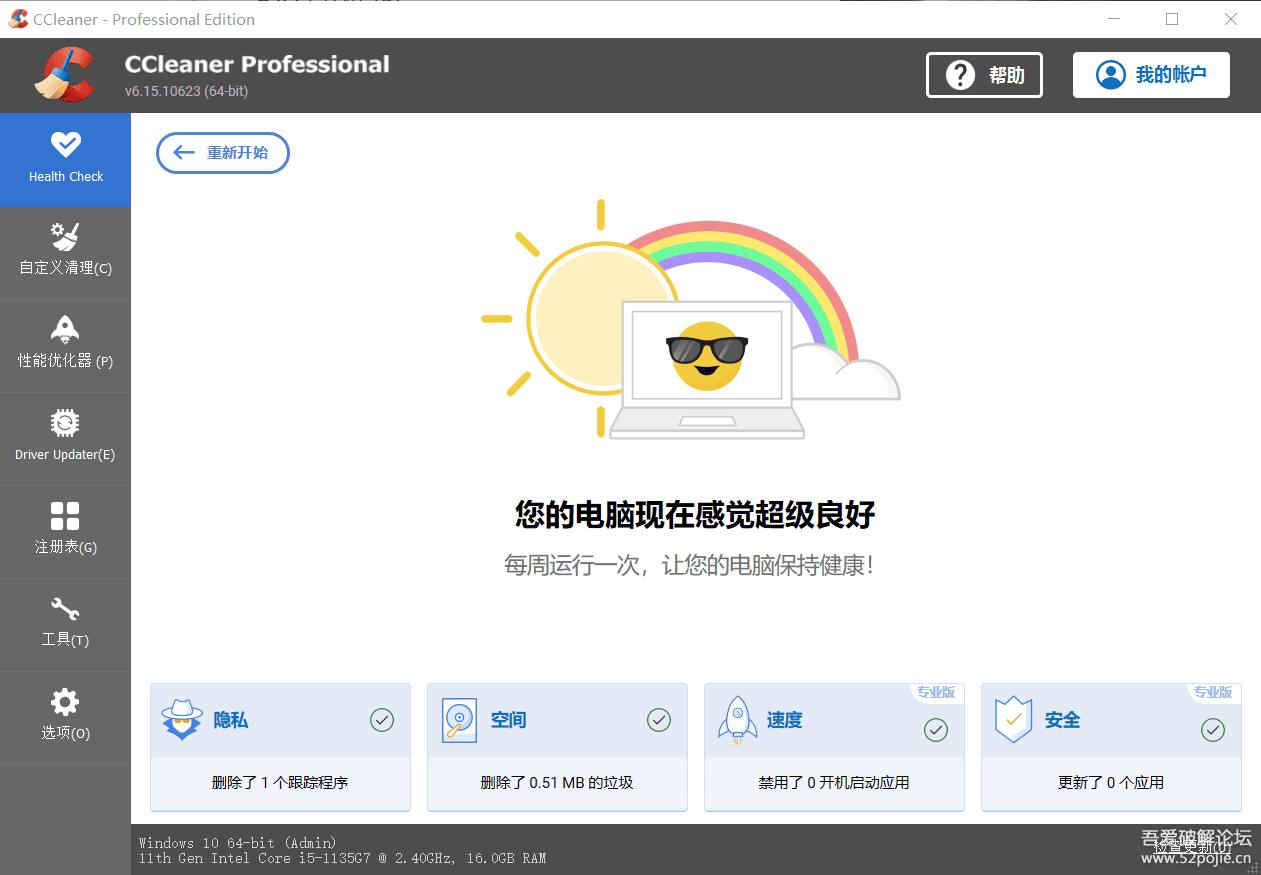Click the 您的电脑现在感觉超级良好 headline

tap(695, 515)
